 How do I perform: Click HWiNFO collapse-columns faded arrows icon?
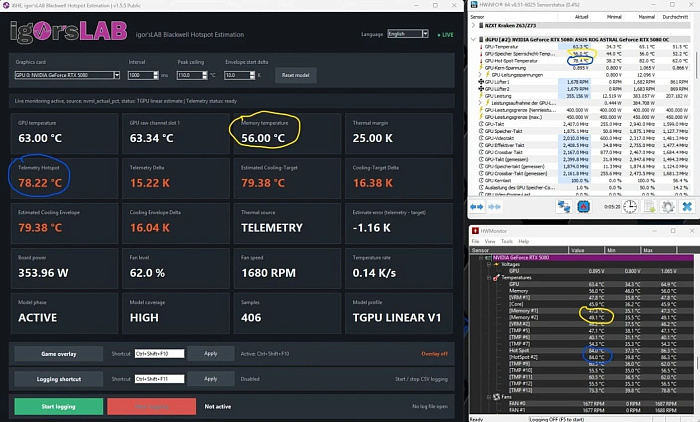click(494, 207)
